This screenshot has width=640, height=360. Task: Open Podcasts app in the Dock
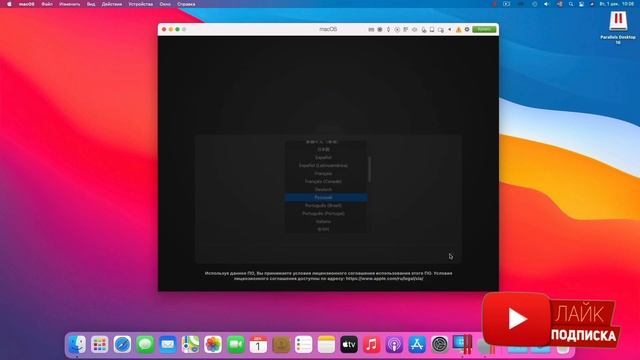click(x=394, y=344)
